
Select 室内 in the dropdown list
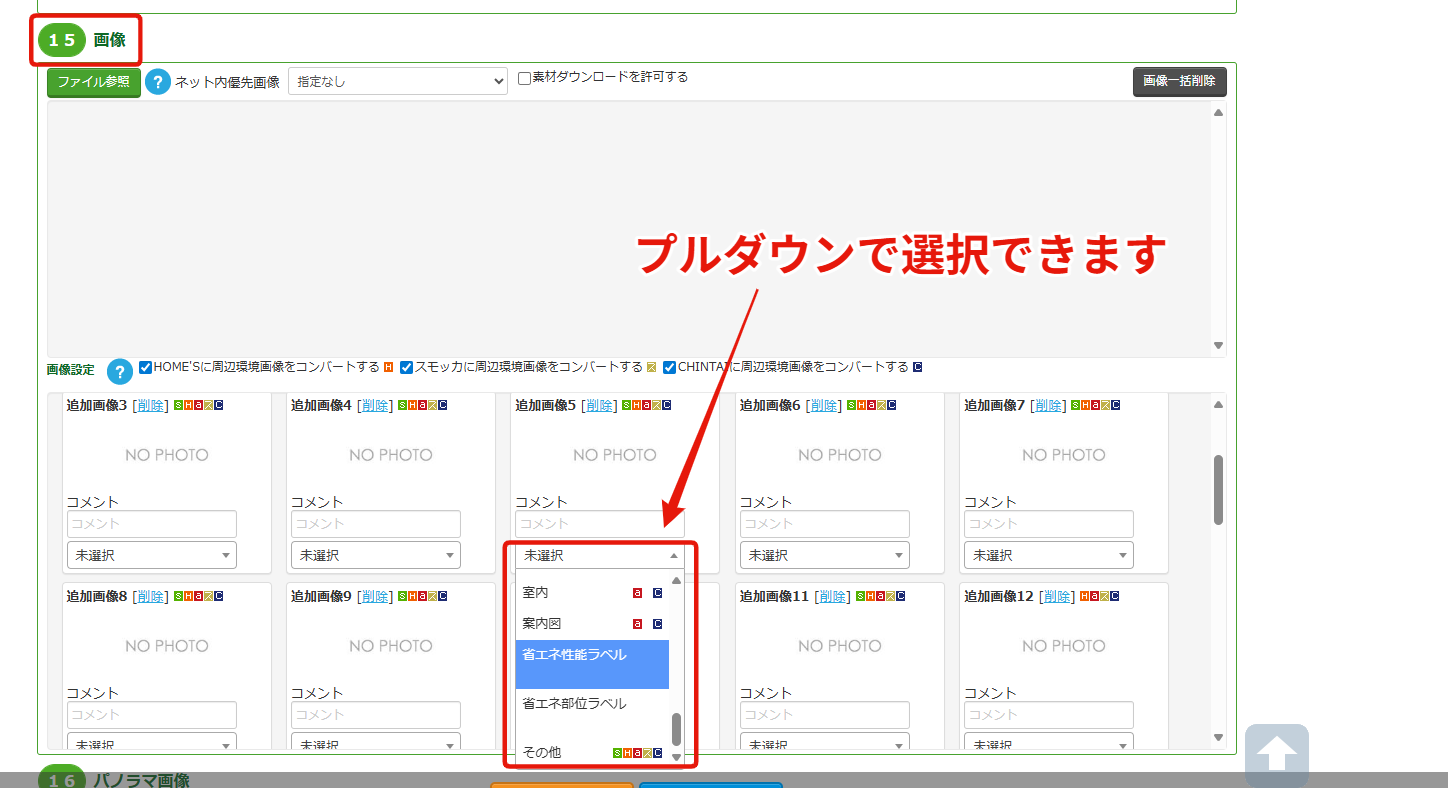click(592, 593)
